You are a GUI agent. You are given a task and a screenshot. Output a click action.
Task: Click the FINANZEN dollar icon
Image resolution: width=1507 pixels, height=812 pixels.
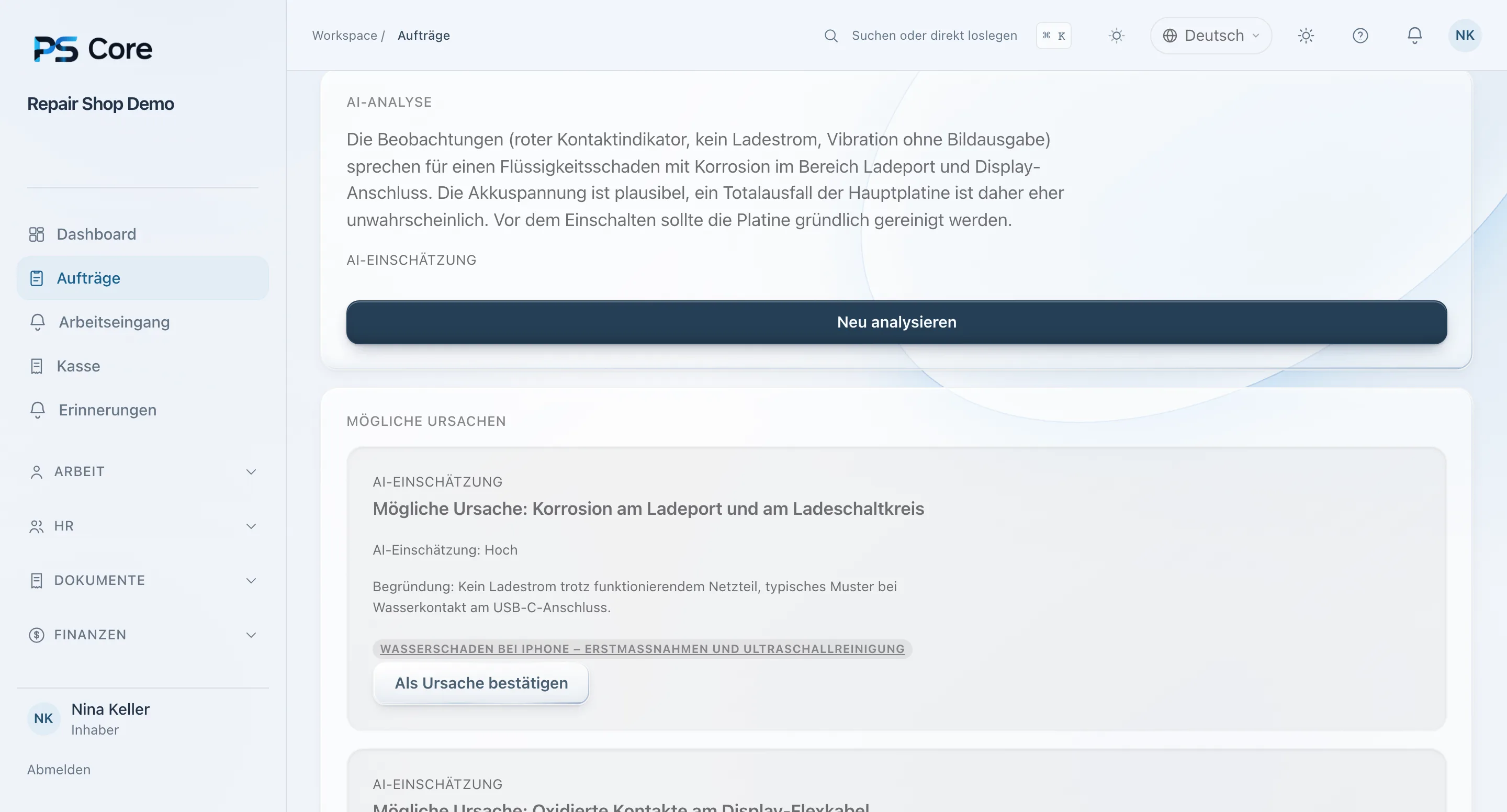[36, 635]
